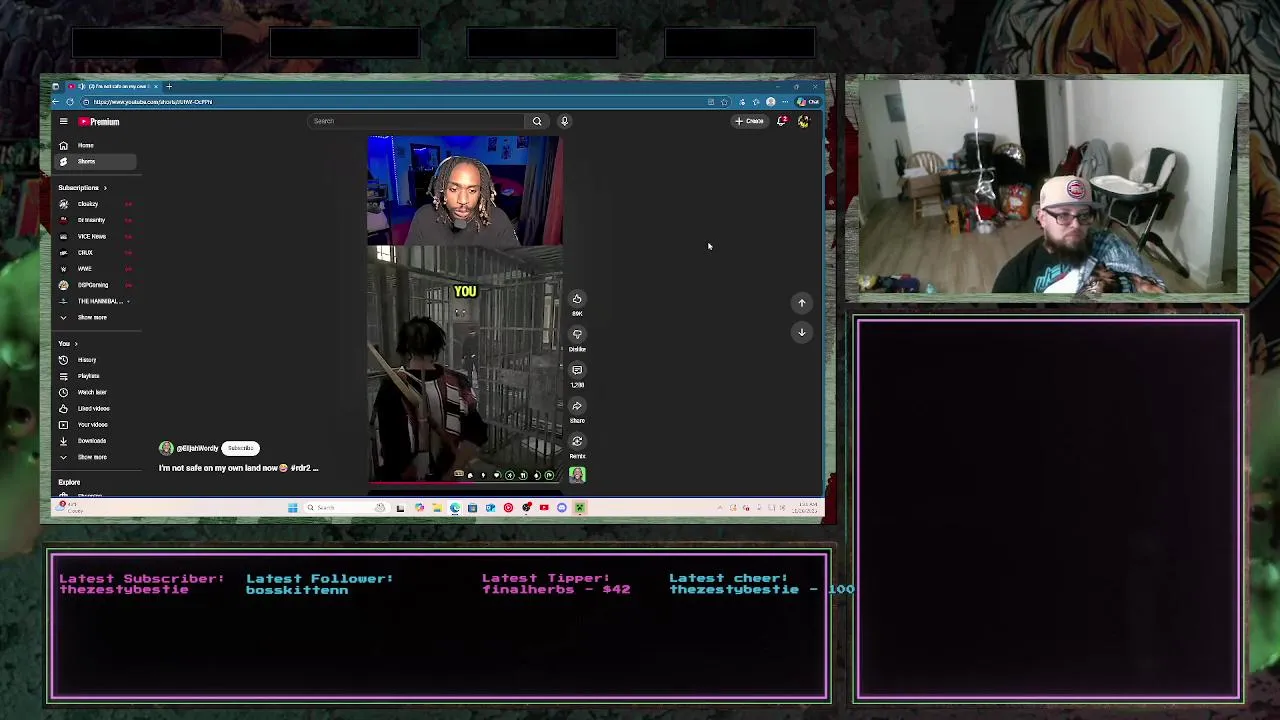This screenshot has height=720, width=1280.
Task: Expand the Subscriptions section header
Action: (x=83, y=187)
